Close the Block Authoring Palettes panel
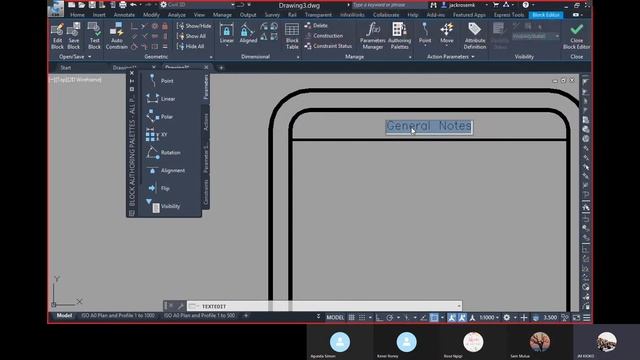 [131, 73]
